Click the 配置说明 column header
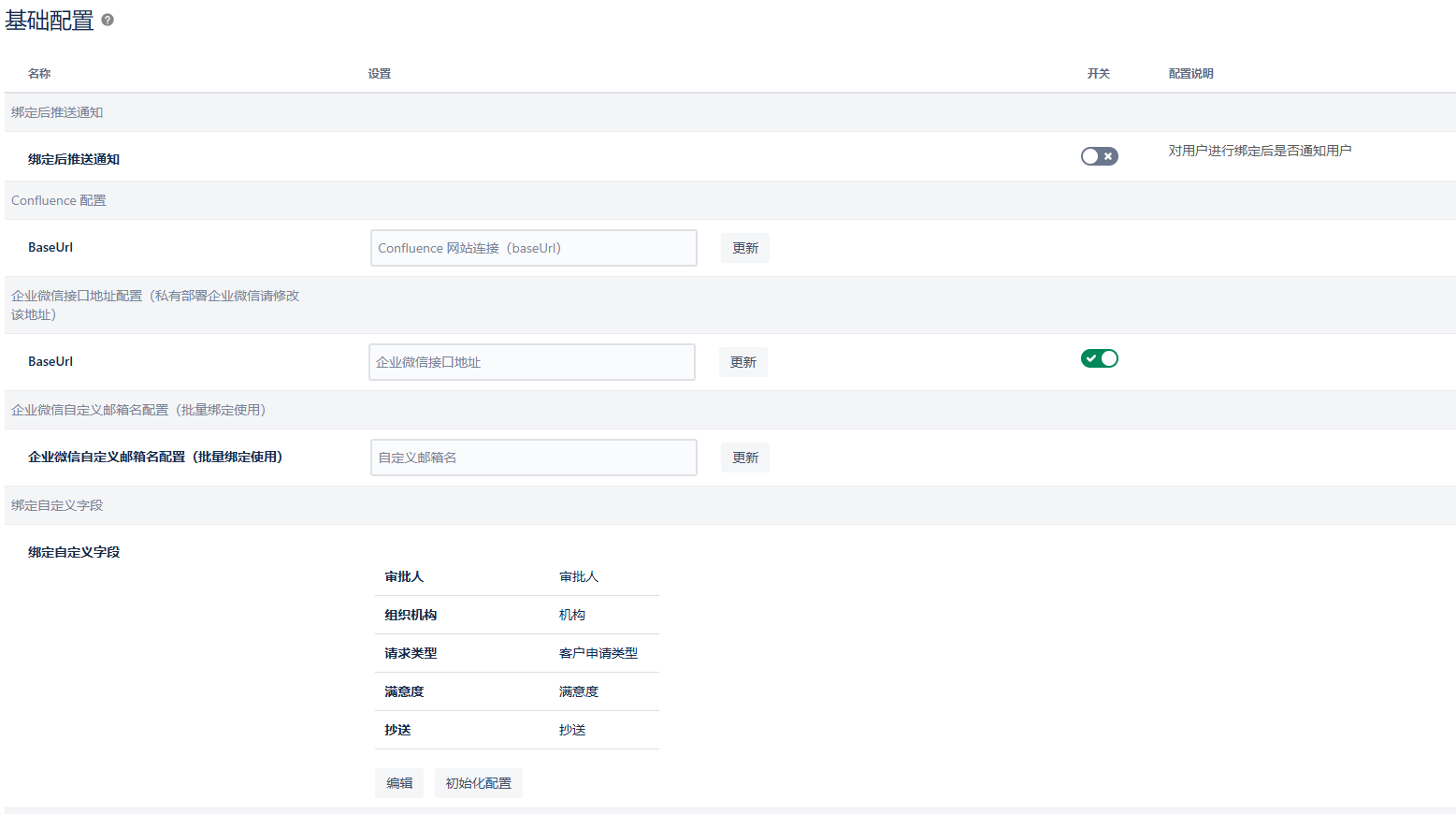The image size is (1456, 814). point(1190,74)
